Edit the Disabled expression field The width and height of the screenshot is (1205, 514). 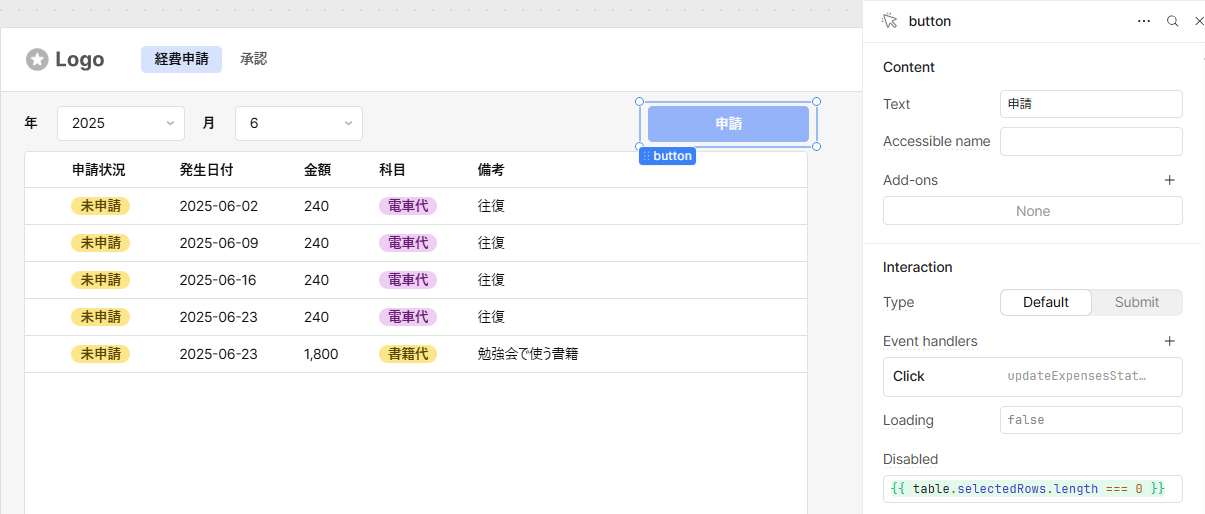click(x=1033, y=488)
